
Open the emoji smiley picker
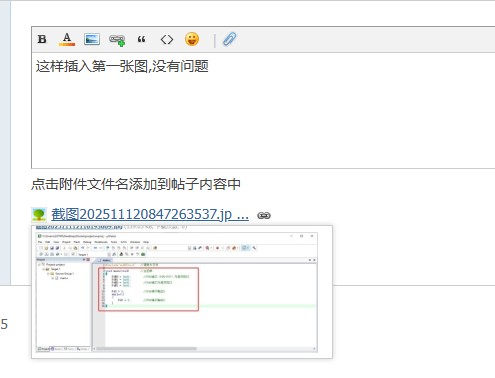pyautogui.click(x=192, y=39)
